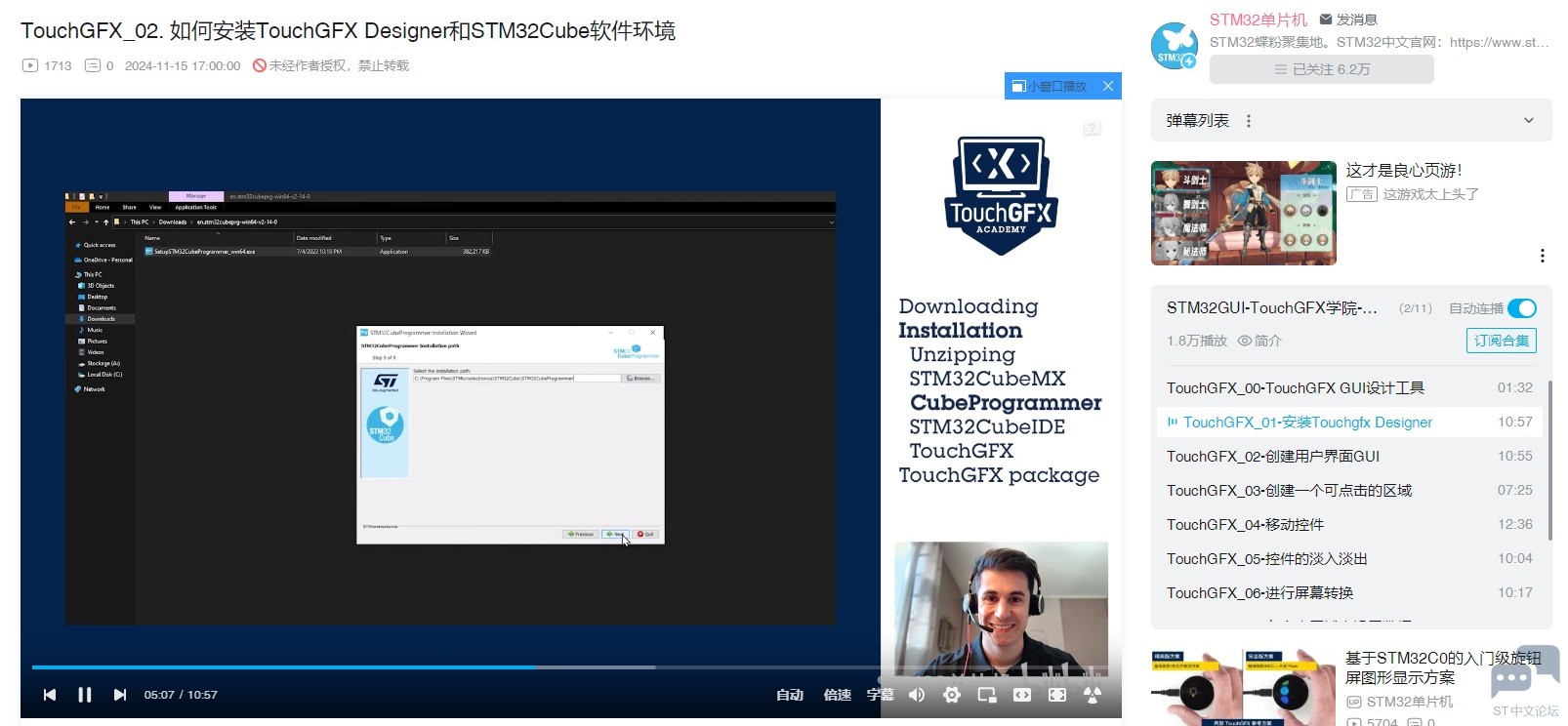Image resolution: width=1568 pixels, height=726 pixels.
Task: Pause the video playback
Action: [x=85, y=695]
